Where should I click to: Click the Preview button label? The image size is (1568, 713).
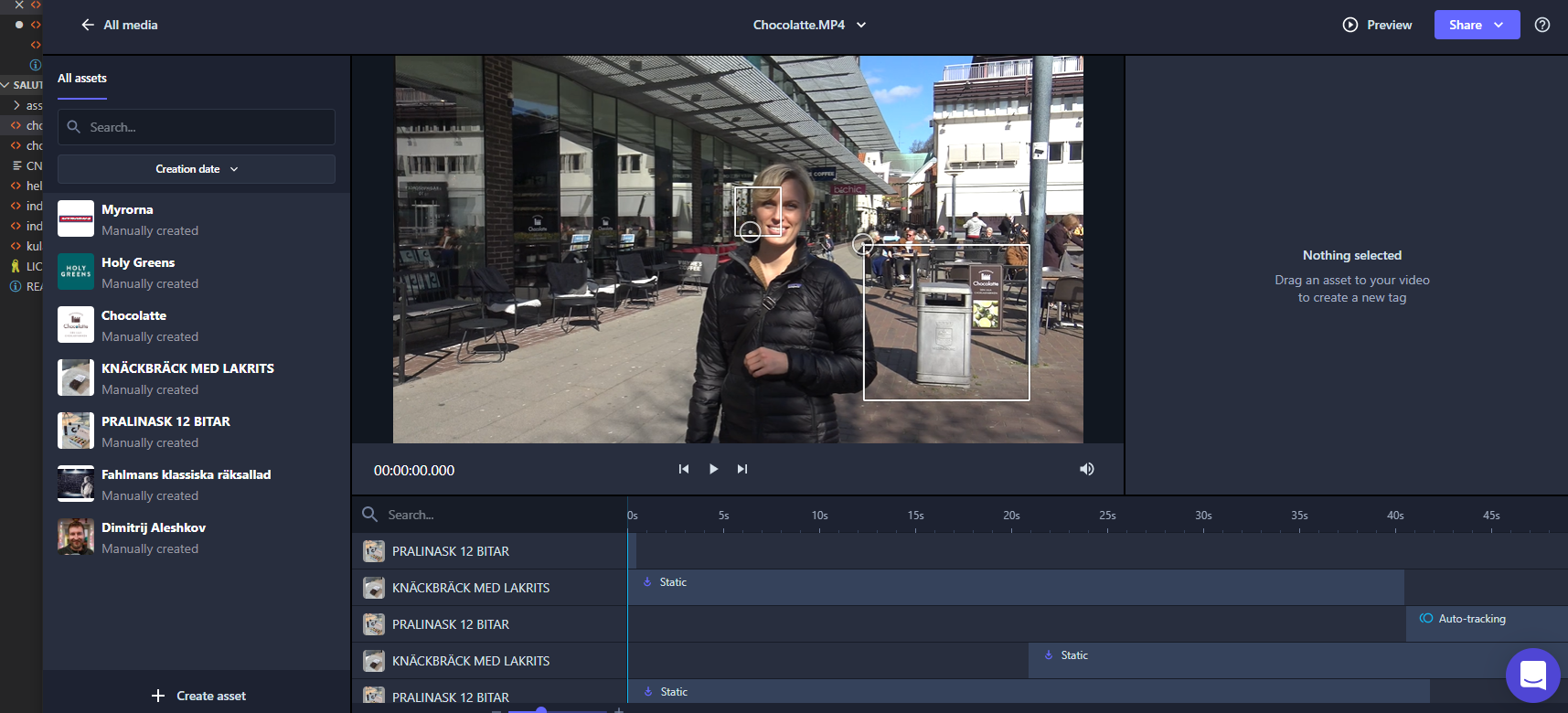point(1389,25)
